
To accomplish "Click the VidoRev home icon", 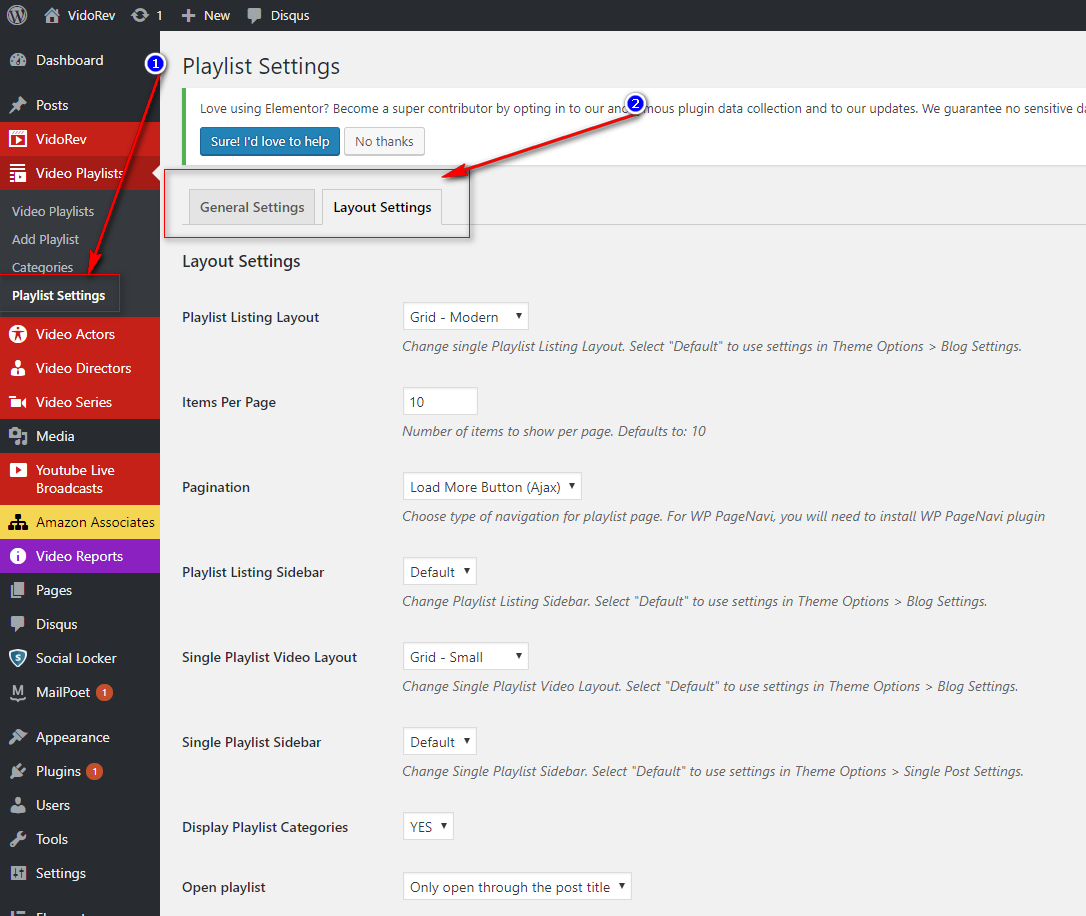I will tap(53, 15).
